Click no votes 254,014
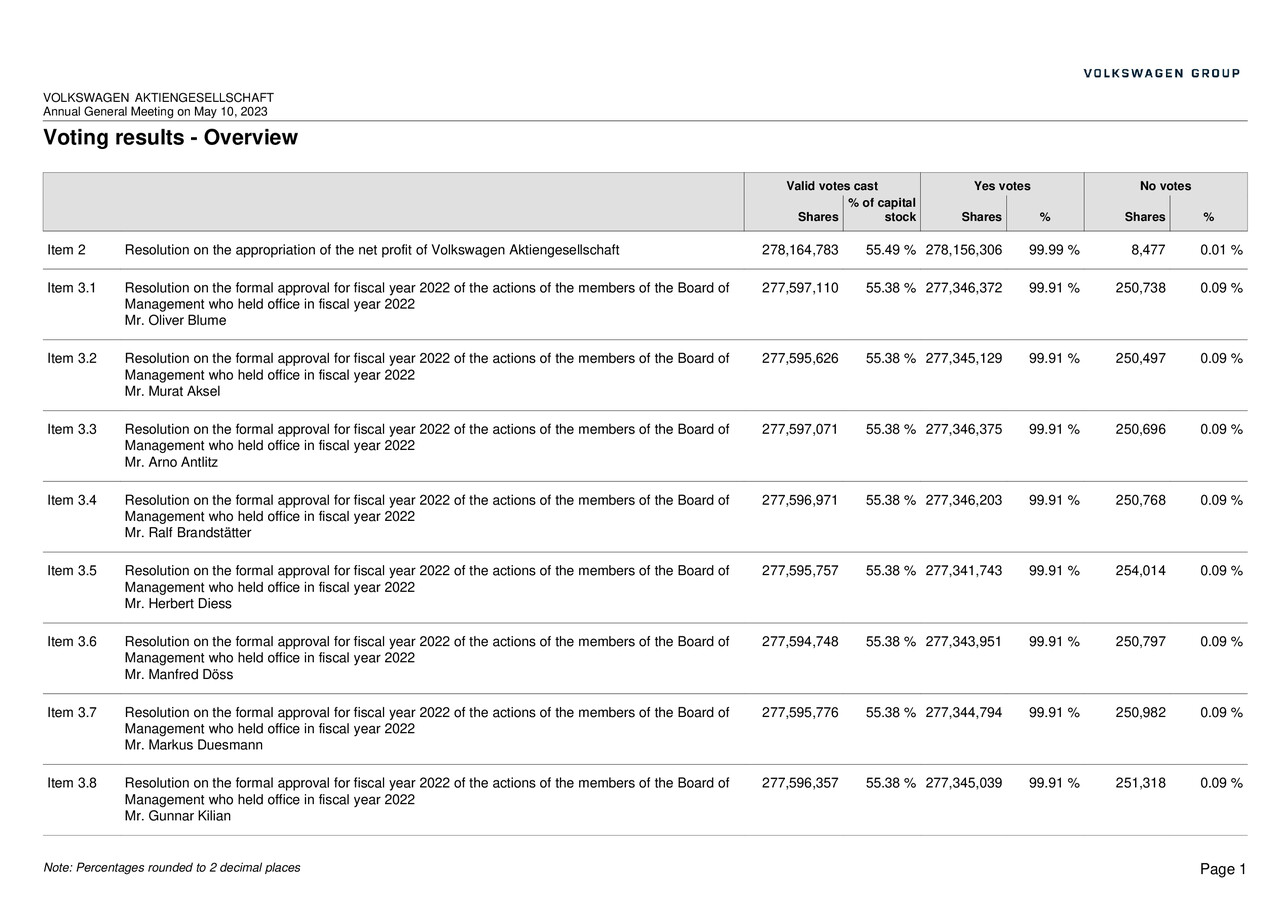The height and width of the screenshot is (905, 1280). [x=1140, y=572]
